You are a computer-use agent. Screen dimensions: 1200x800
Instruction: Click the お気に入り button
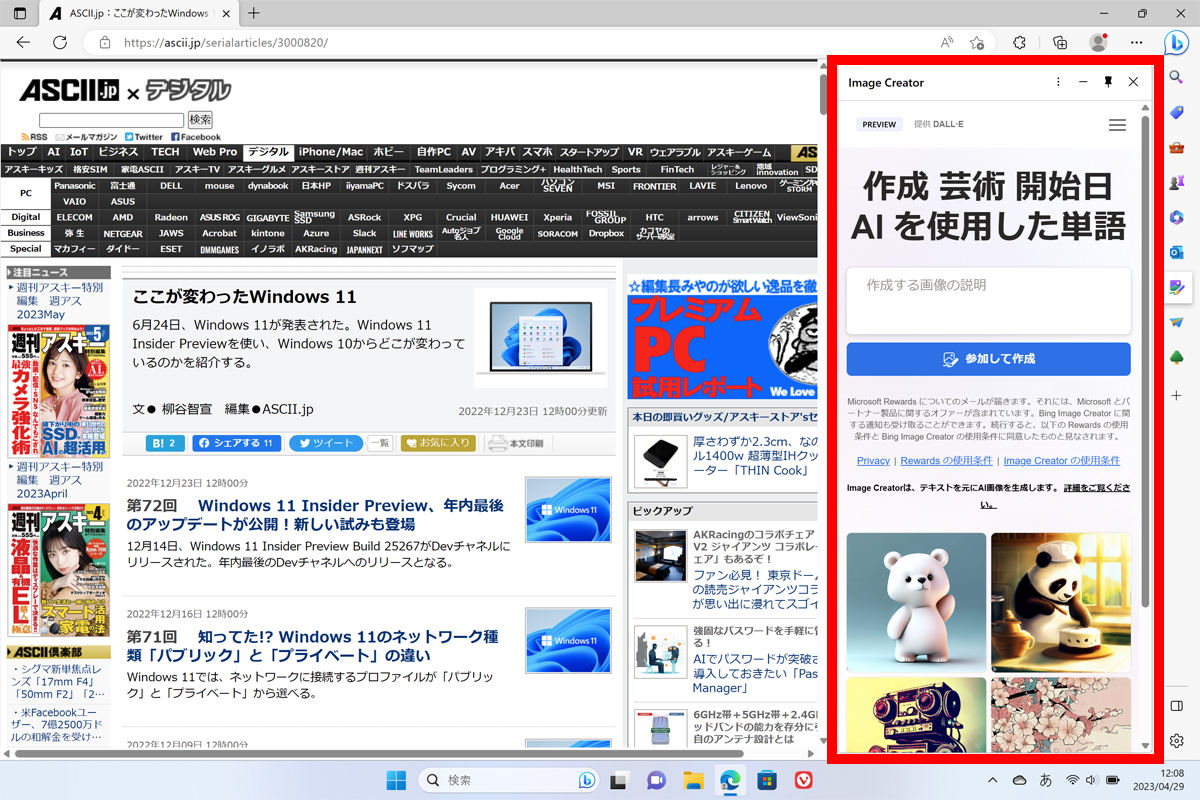coord(438,443)
